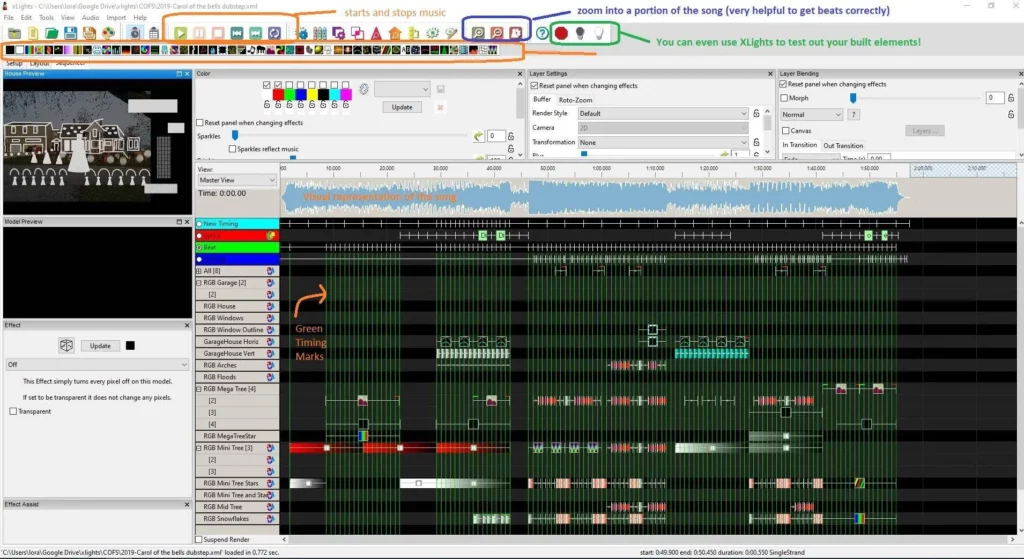This screenshot has width=1024, height=559.
Task: Click the question mark button beside Normal
Action: 854,115
